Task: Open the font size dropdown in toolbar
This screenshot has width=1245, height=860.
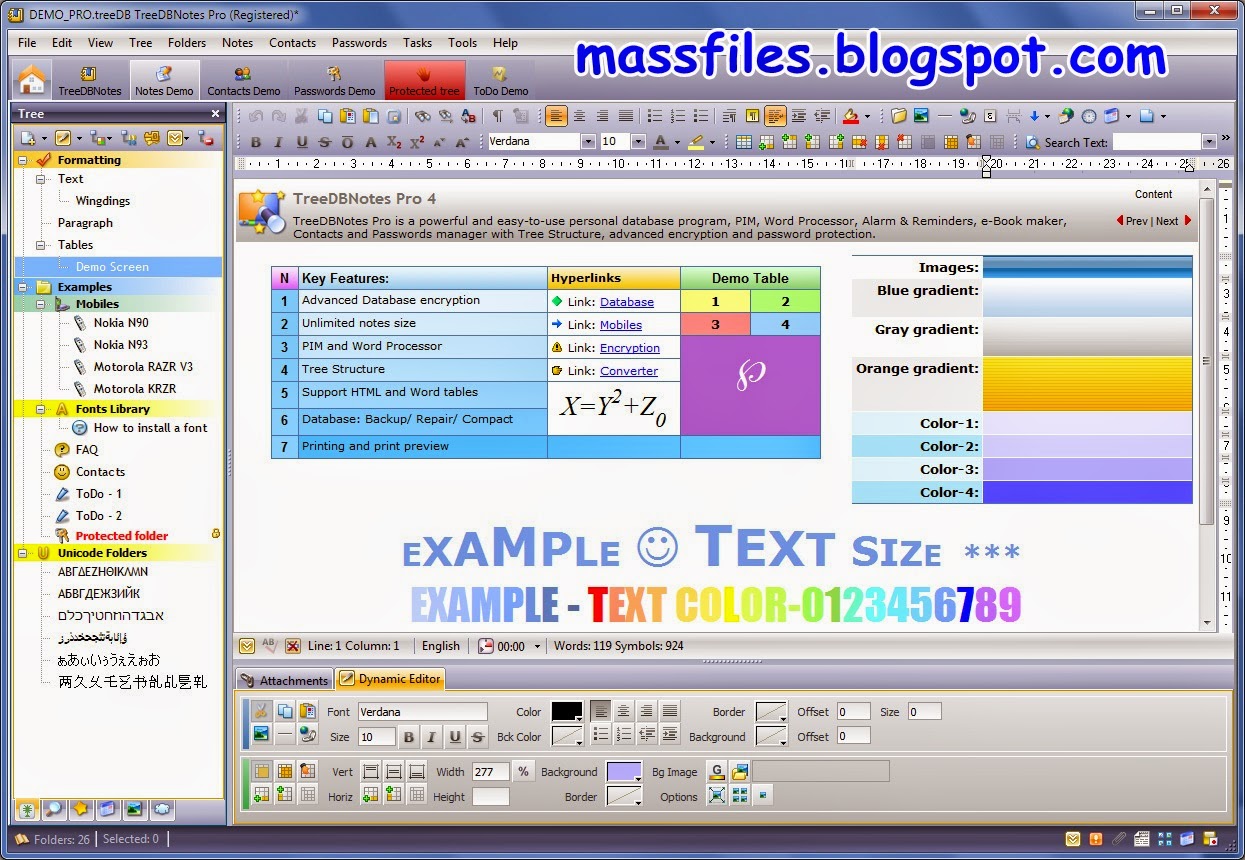Action: [639, 142]
